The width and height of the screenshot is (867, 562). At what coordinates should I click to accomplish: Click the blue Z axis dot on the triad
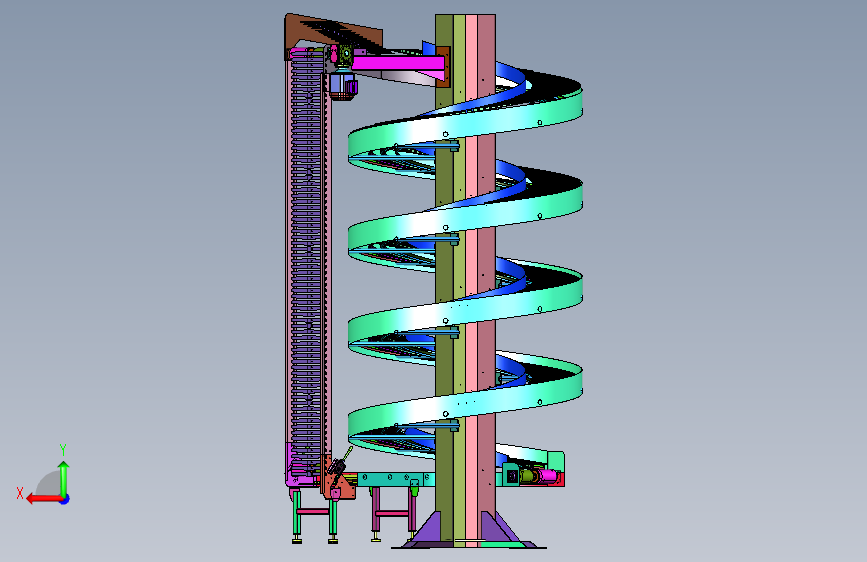(65, 499)
